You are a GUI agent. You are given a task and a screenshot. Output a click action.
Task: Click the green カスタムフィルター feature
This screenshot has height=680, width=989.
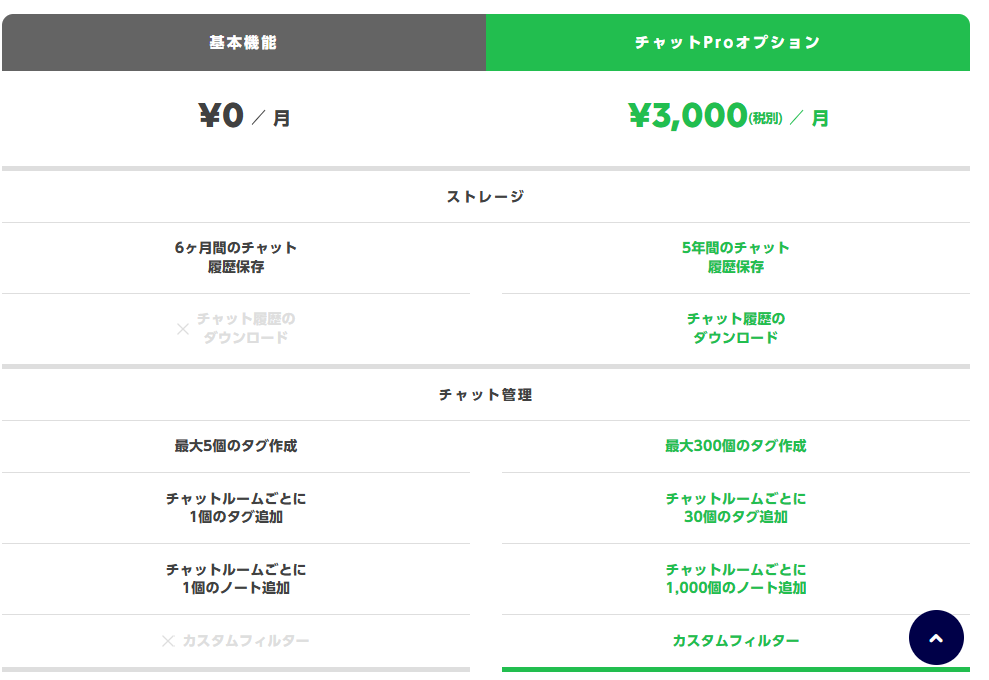click(736, 640)
